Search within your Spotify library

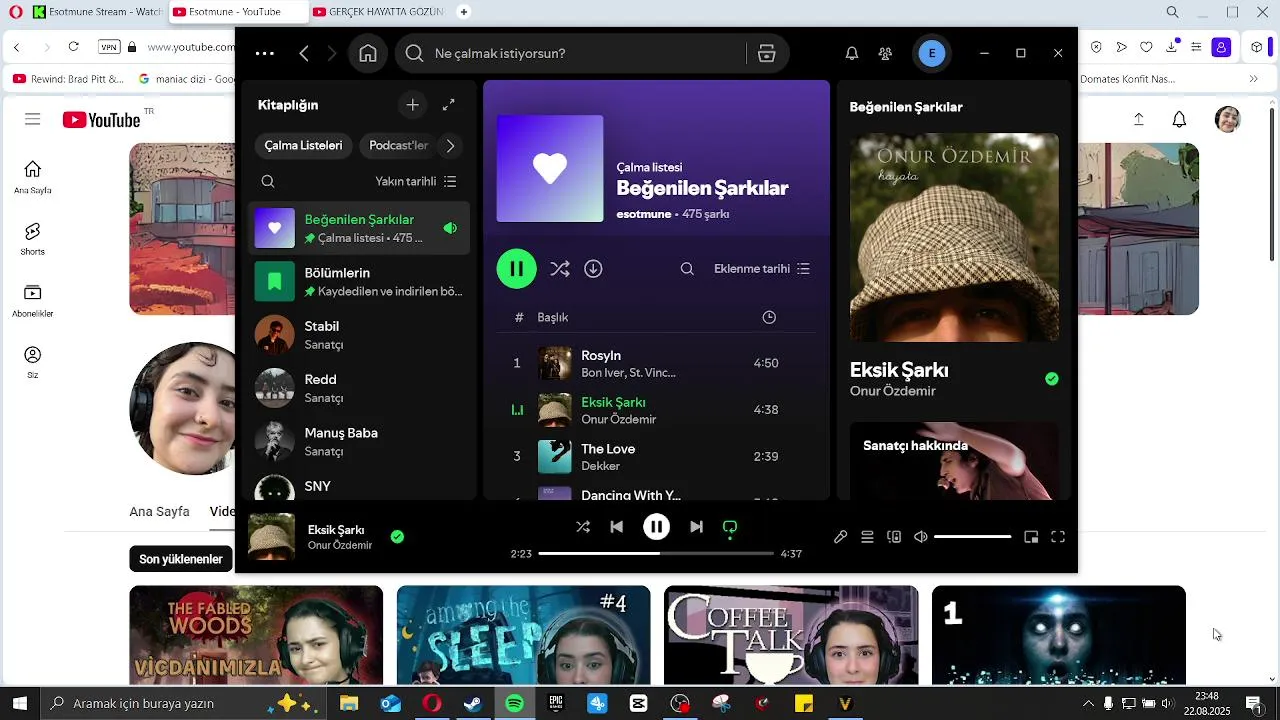click(268, 181)
